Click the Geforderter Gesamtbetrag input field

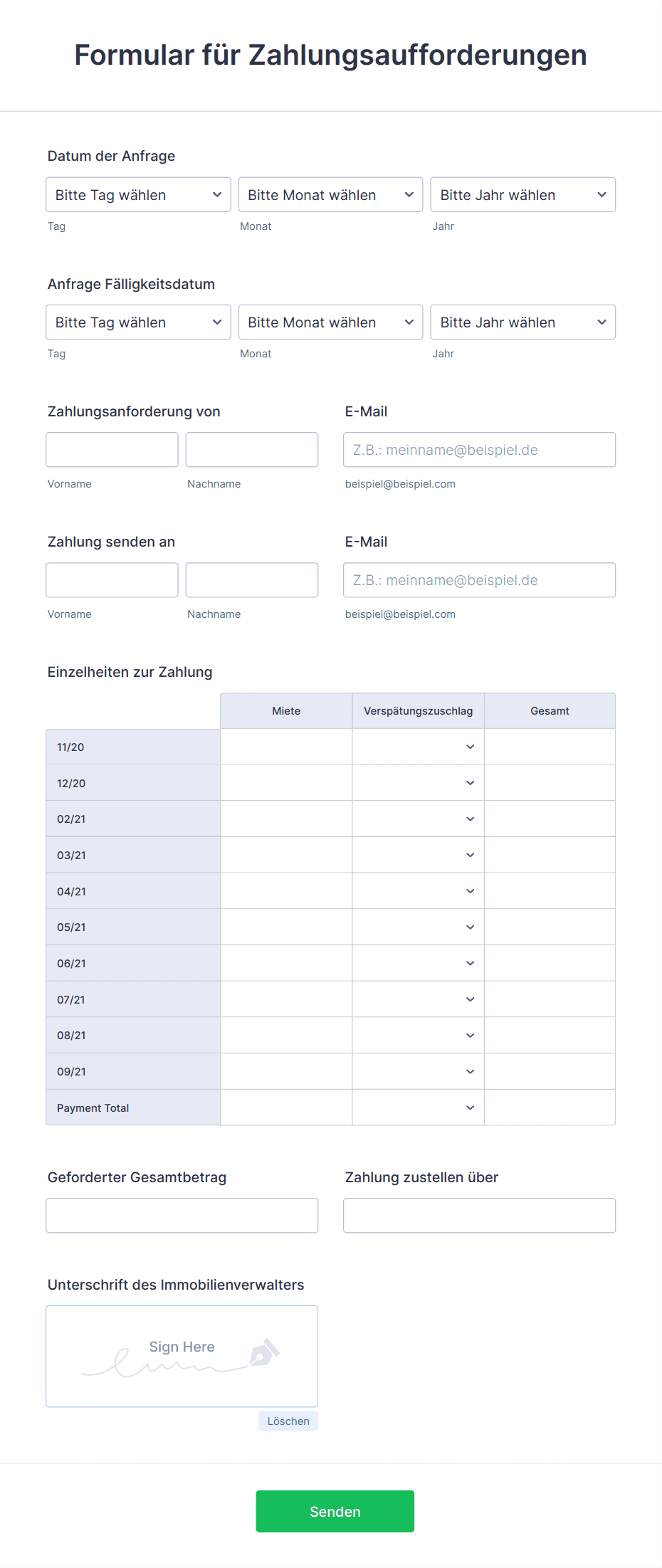pyautogui.click(x=182, y=1215)
